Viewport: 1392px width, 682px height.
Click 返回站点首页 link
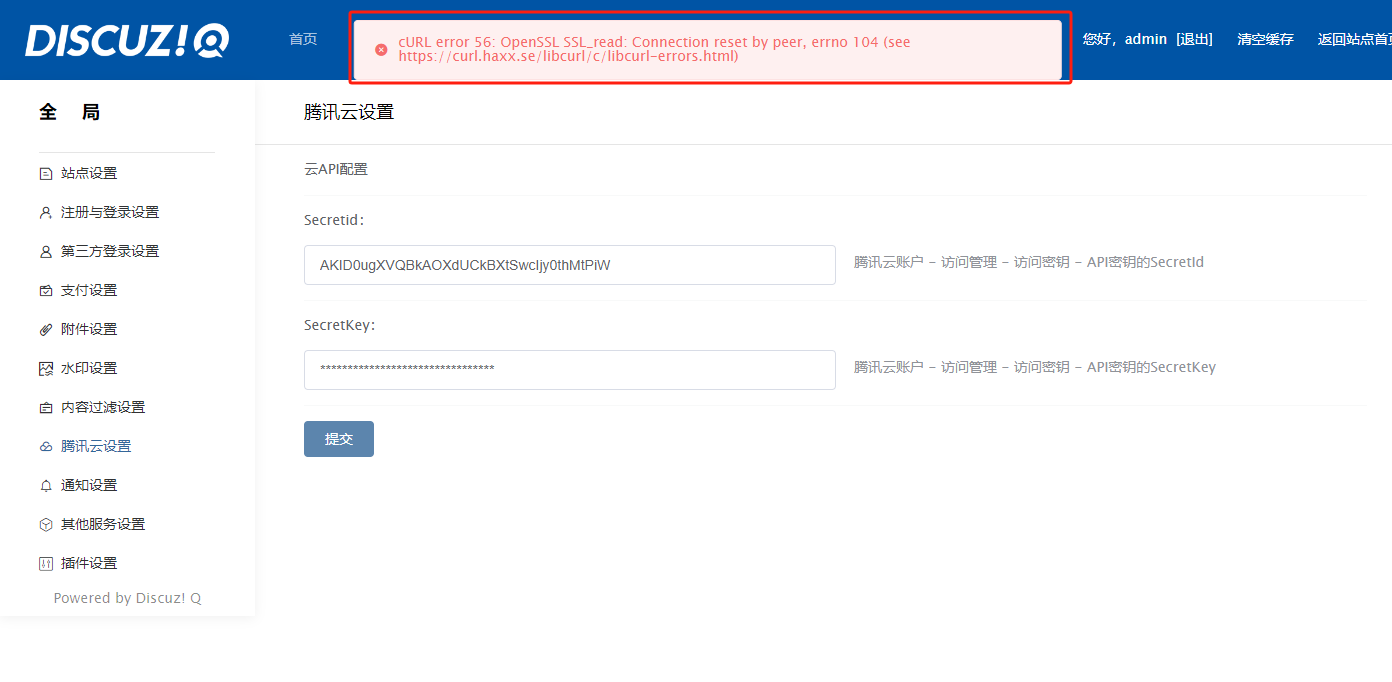click(x=1355, y=39)
